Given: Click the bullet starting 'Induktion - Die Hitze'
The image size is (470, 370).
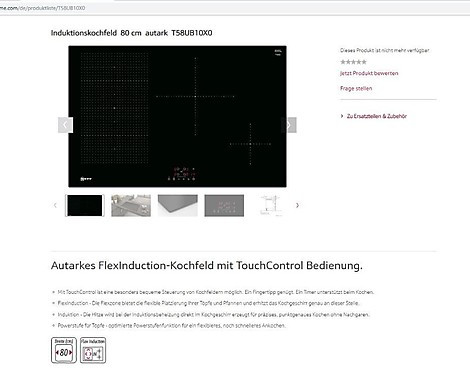Looking at the screenshot, I should coord(214,315).
